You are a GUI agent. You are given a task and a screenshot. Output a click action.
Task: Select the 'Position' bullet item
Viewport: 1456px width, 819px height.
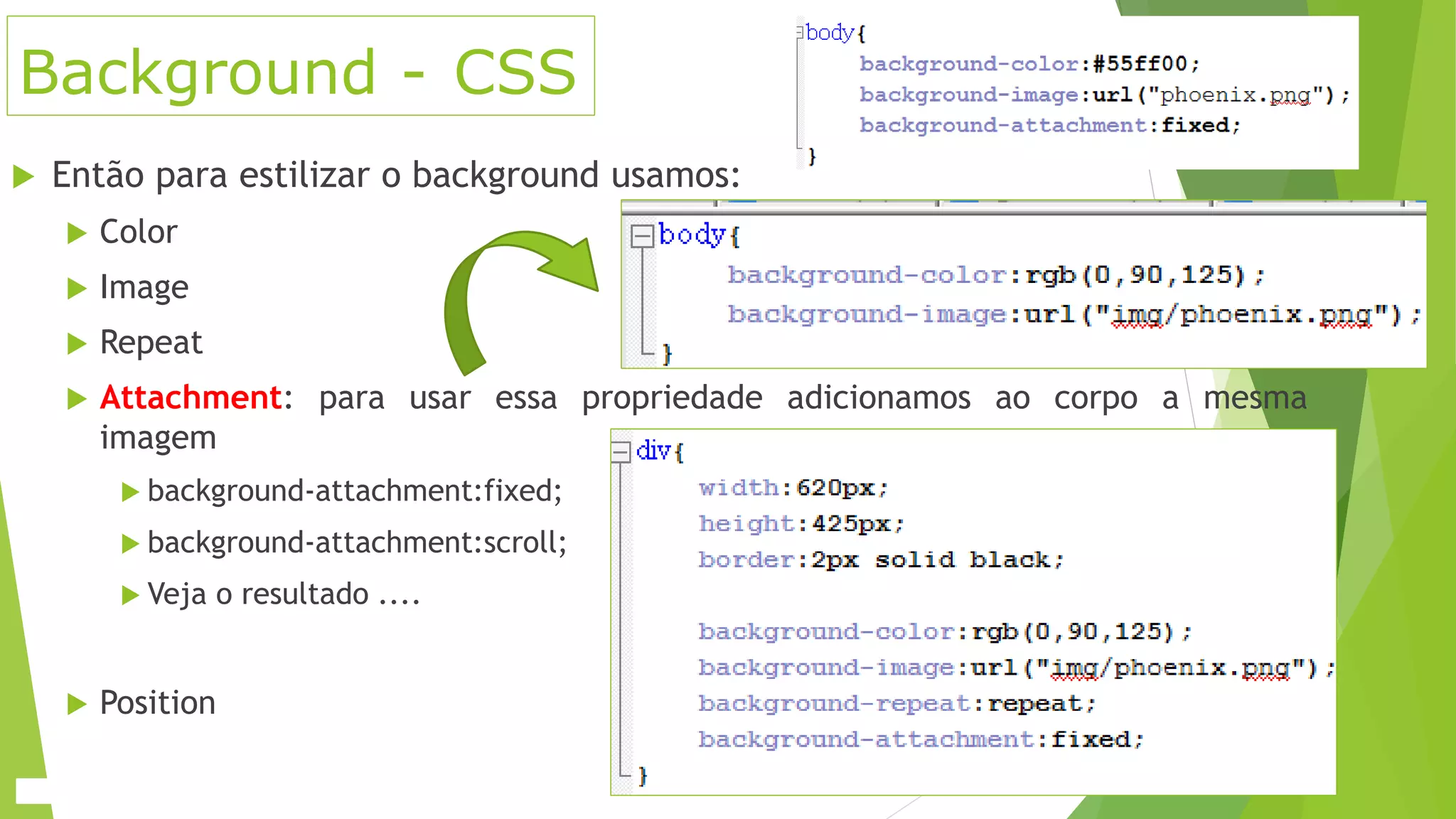pos(157,702)
